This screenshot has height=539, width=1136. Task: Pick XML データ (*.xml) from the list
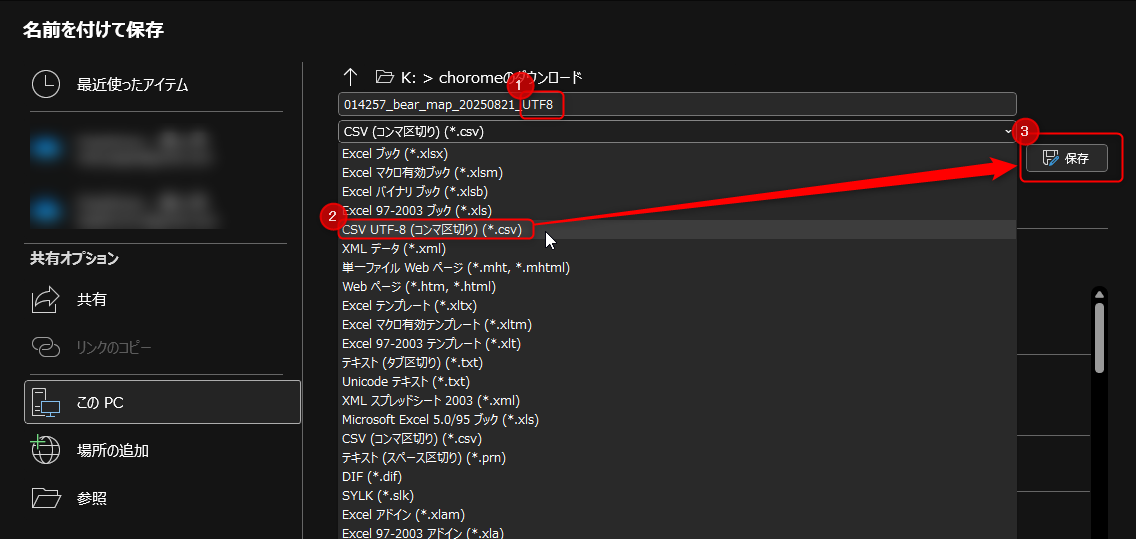click(394, 249)
